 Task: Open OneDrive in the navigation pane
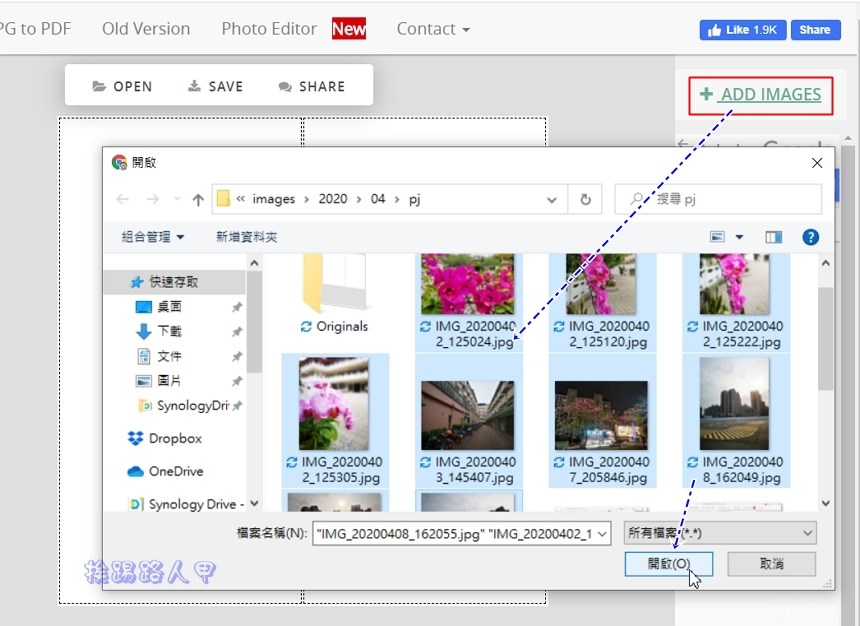click(166, 471)
